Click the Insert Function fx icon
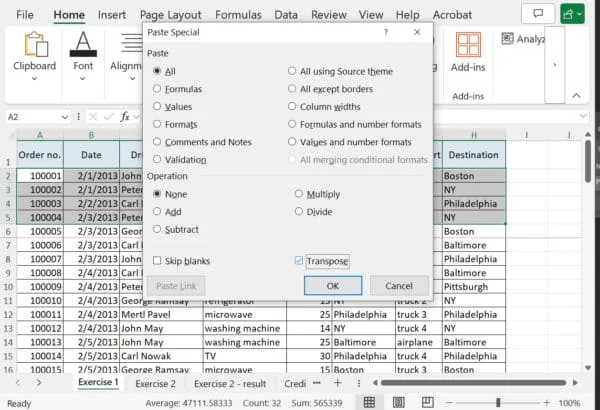The image size is (600, 410). point(125,116)
